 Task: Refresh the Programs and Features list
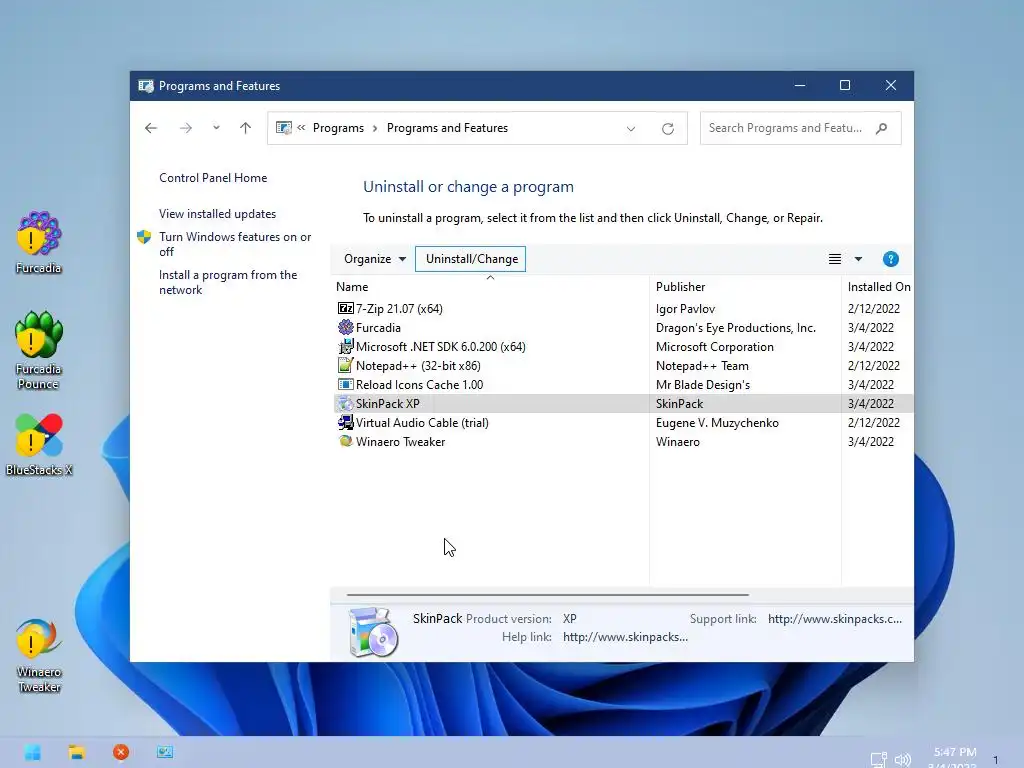coord(667,129)
